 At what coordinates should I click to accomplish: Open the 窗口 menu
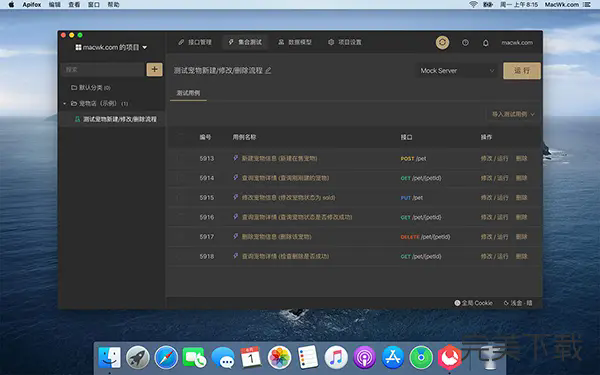click(x=94, y=5)
